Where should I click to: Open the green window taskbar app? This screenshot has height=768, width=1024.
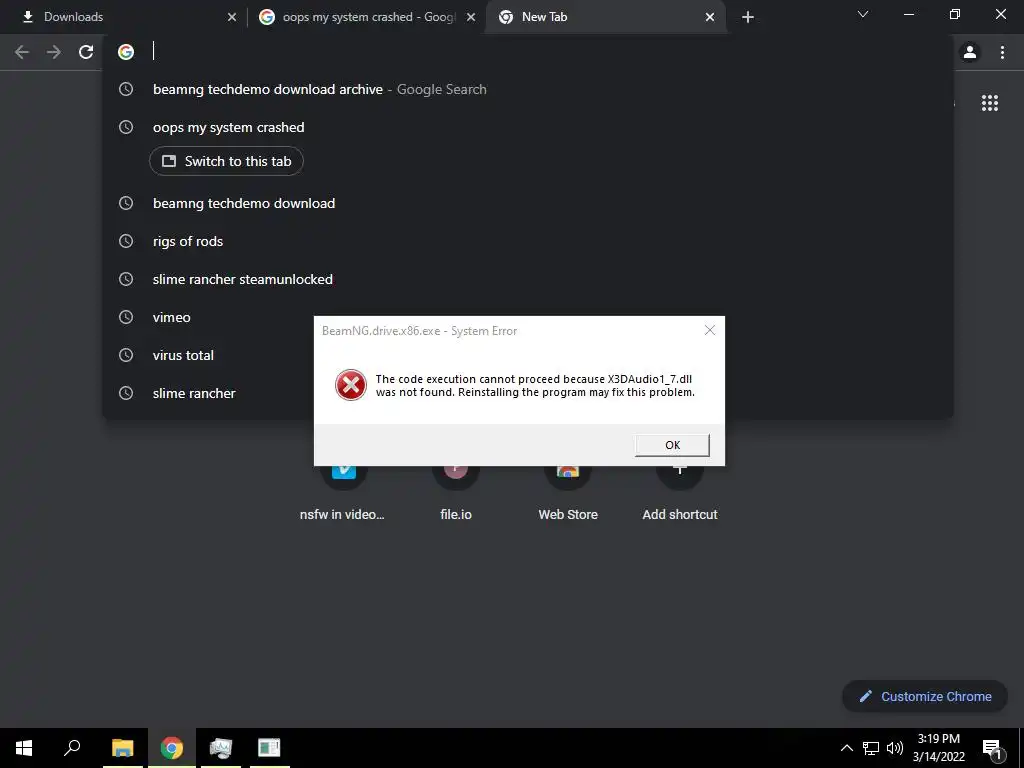pyautogui.click(x=269, y=748)
